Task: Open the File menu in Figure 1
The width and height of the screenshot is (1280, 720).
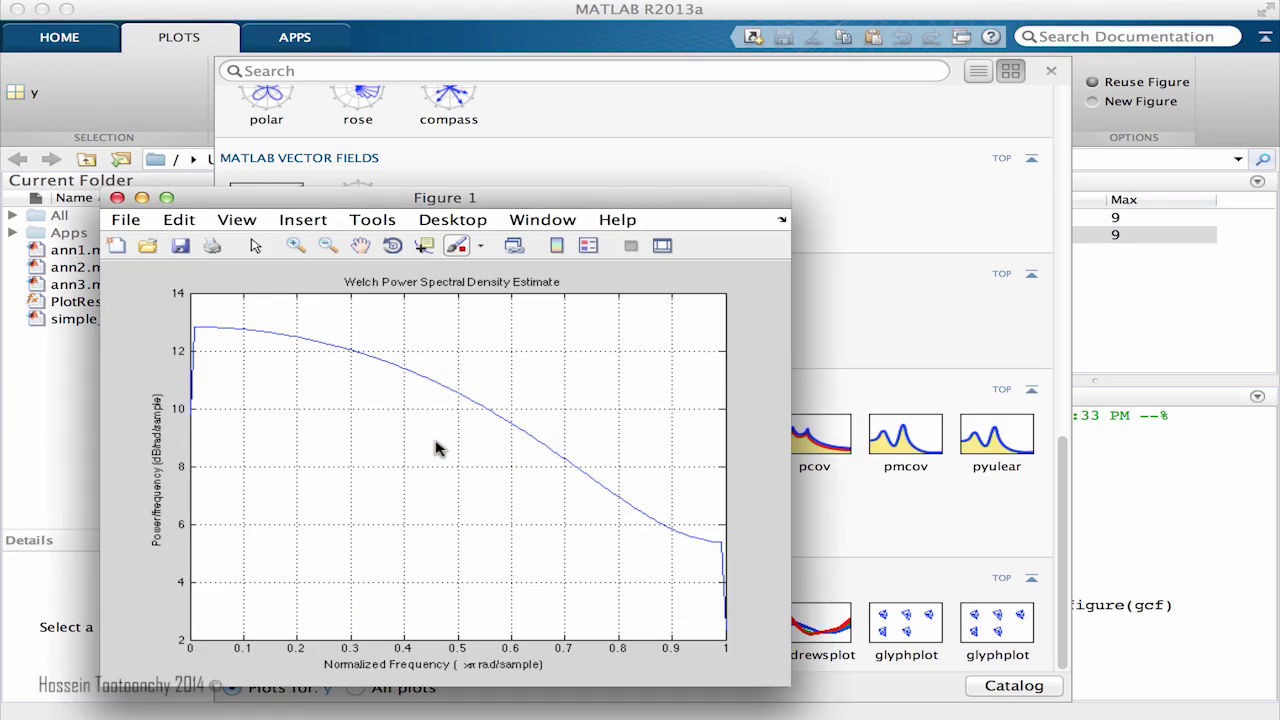Action: coord(126,220)
